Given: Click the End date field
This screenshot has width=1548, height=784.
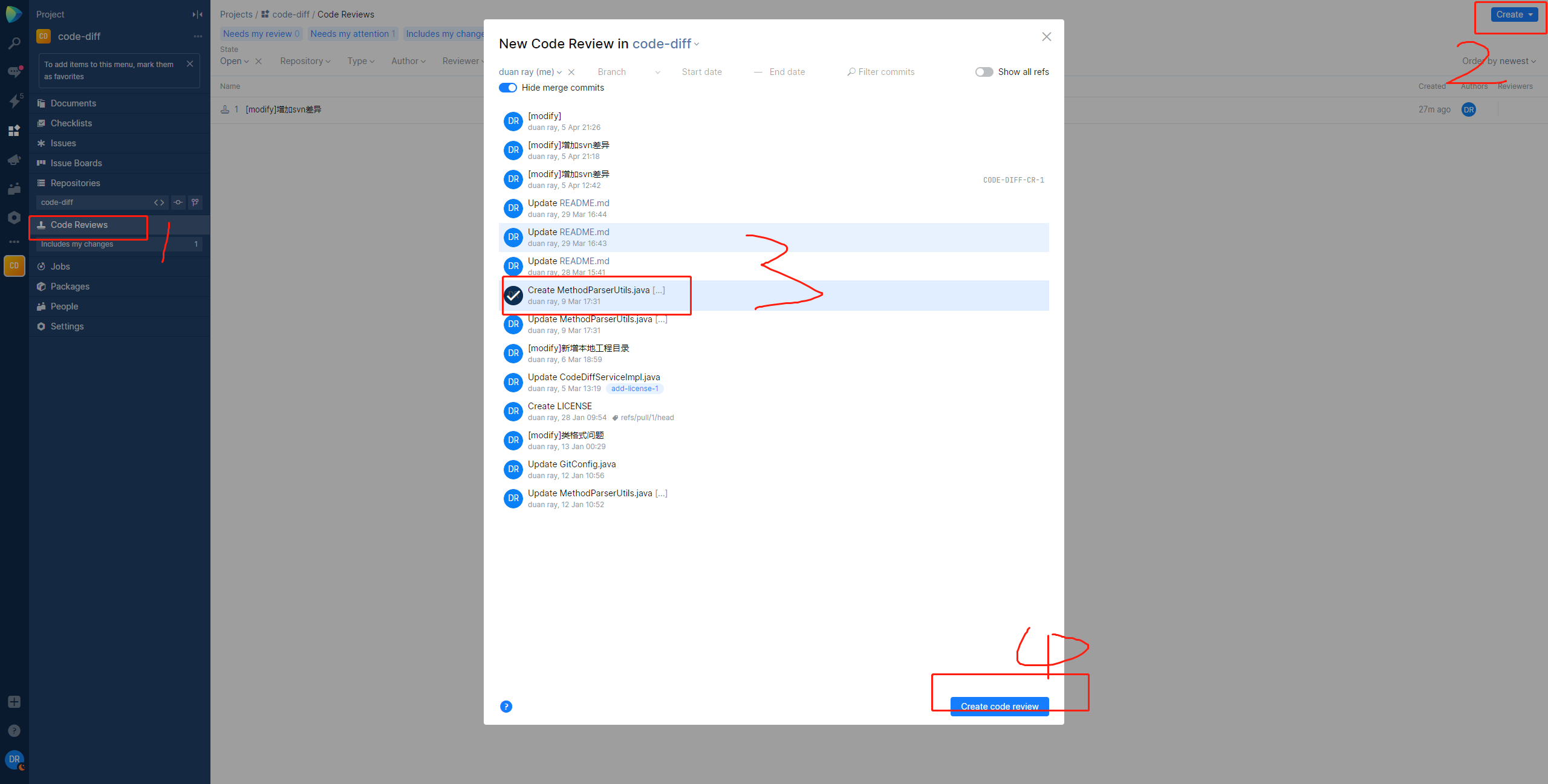Looking at the screenshot, I should (787, 72).
